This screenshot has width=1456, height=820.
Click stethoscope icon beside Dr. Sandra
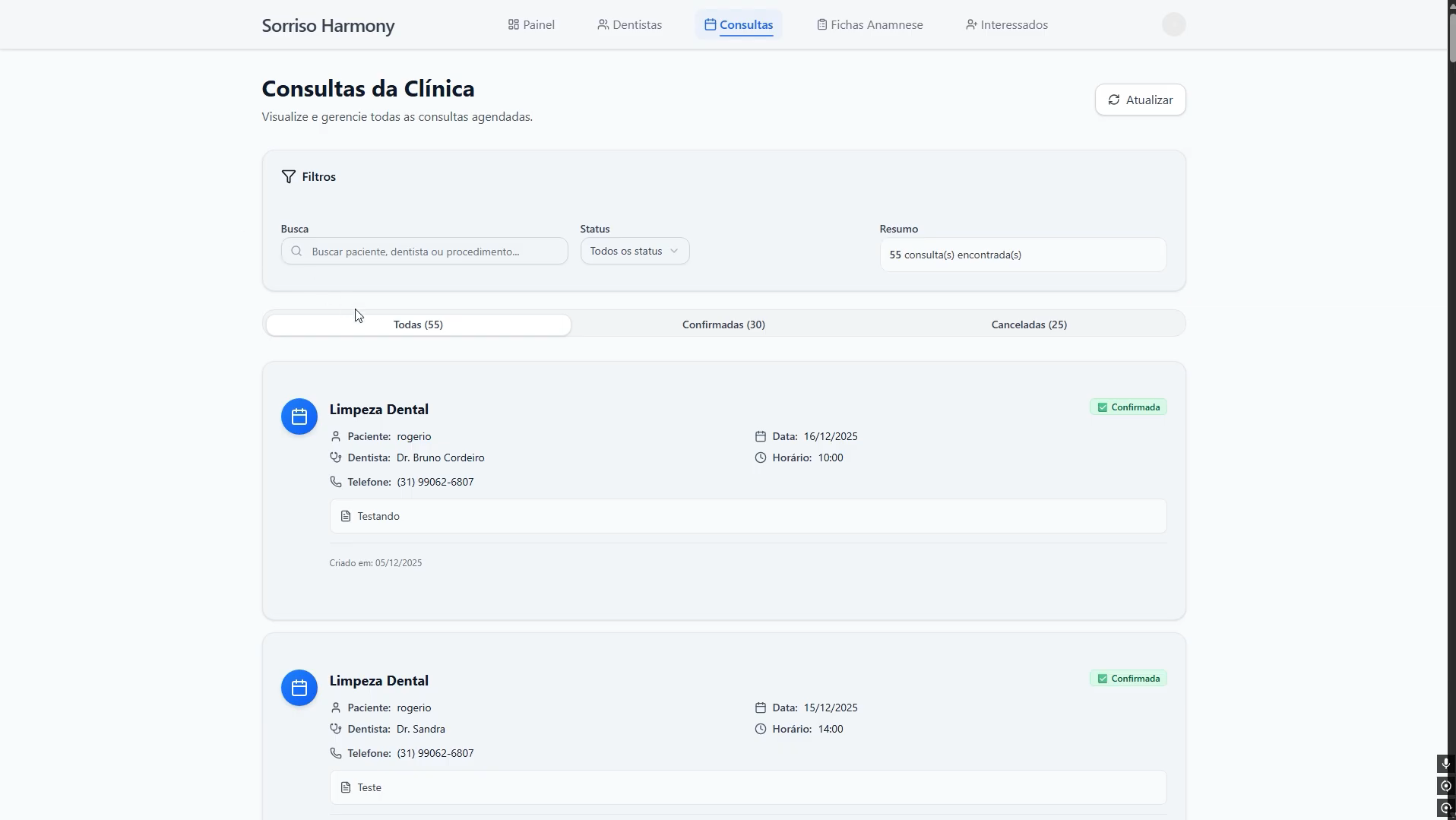[336, 729]
